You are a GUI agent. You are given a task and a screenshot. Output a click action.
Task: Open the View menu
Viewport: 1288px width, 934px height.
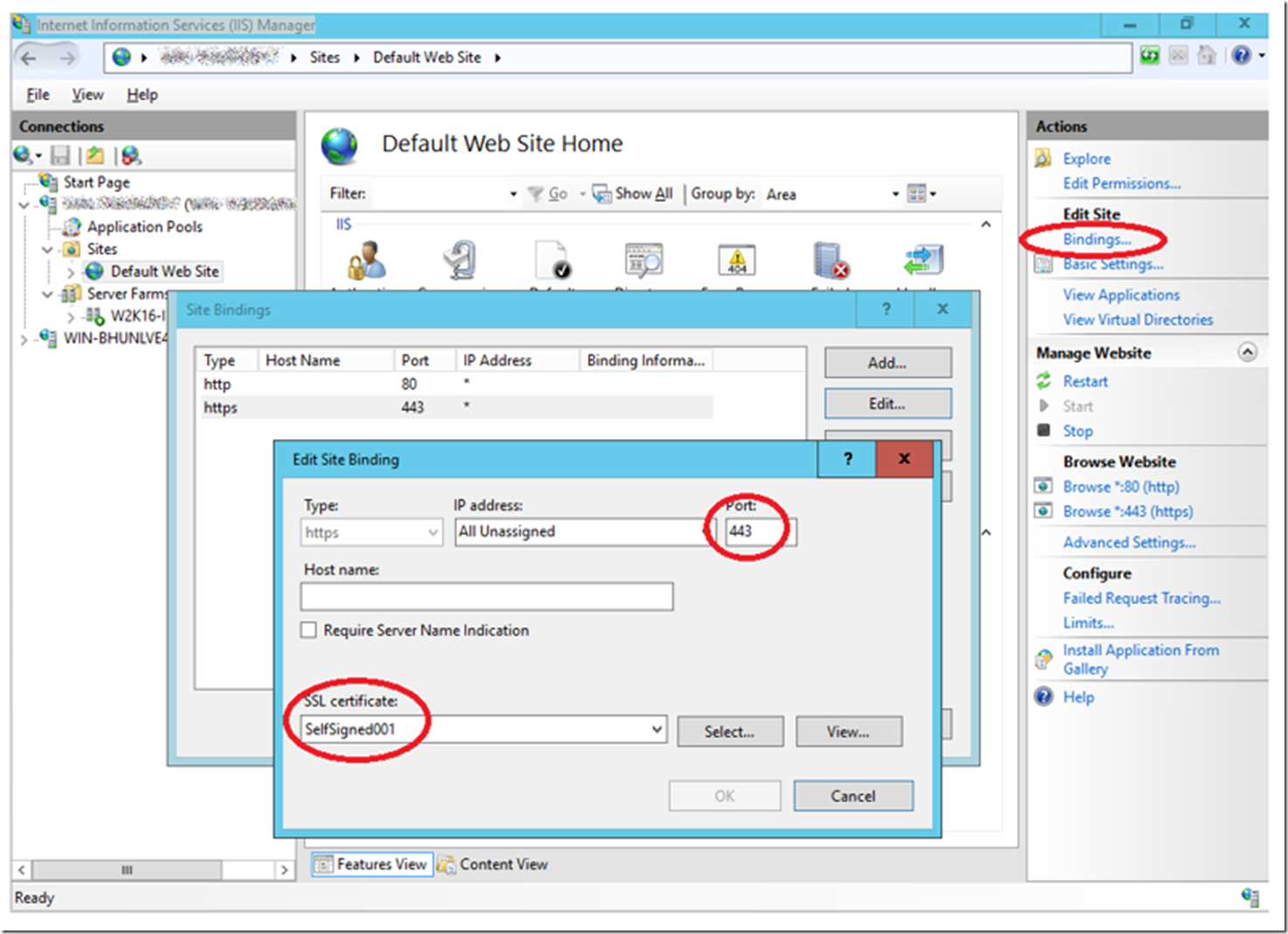[x=87, y=94]
